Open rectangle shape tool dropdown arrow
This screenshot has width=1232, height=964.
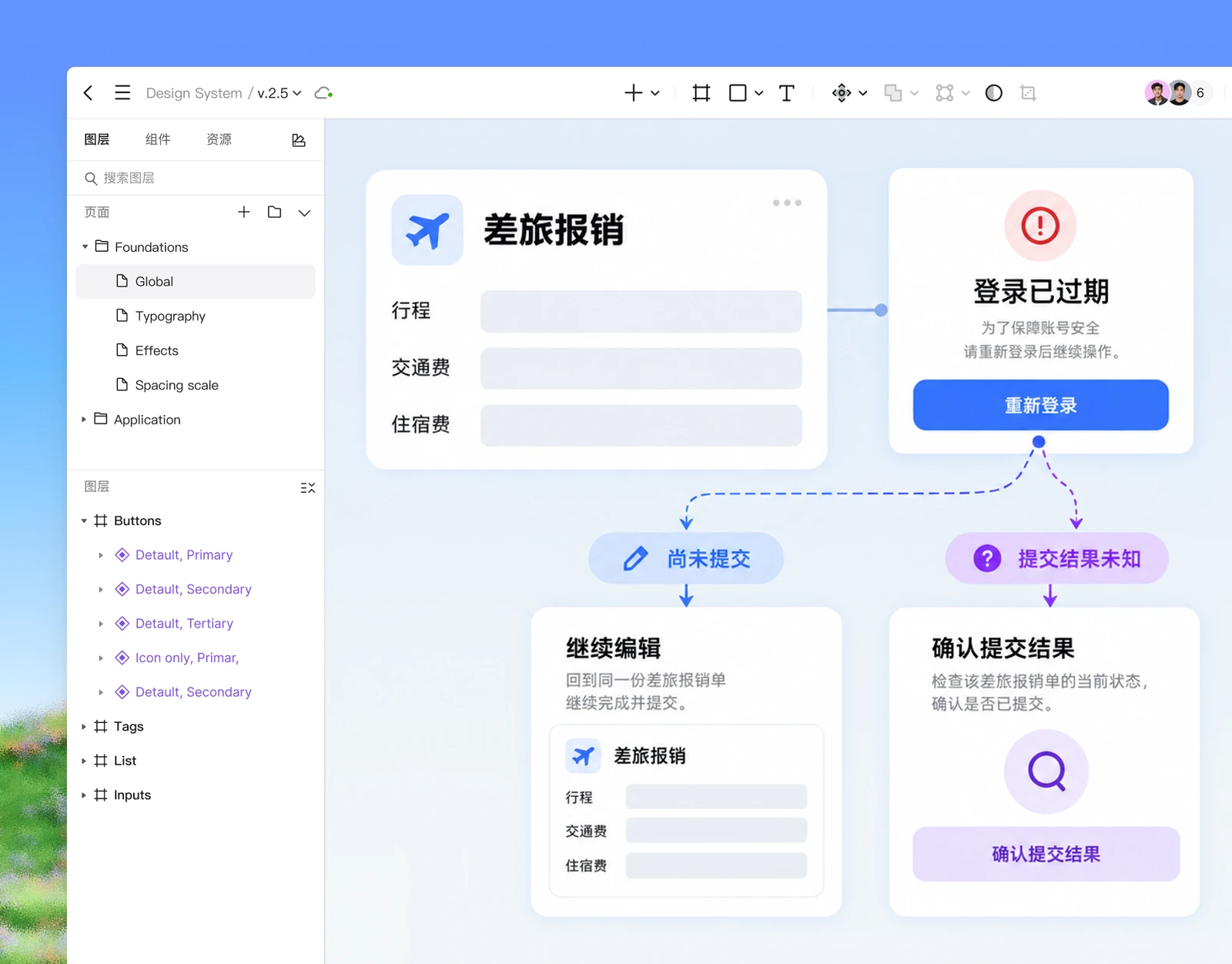758,93
